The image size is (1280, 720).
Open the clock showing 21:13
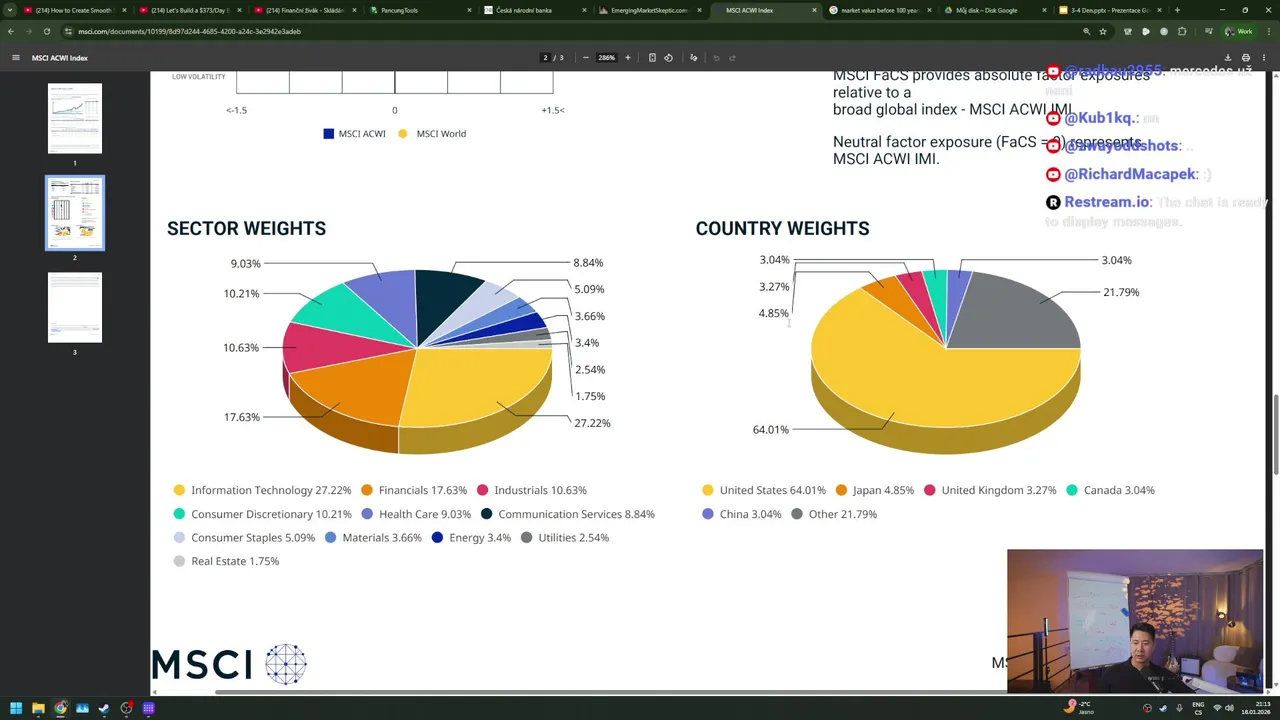pos(1255,708)
